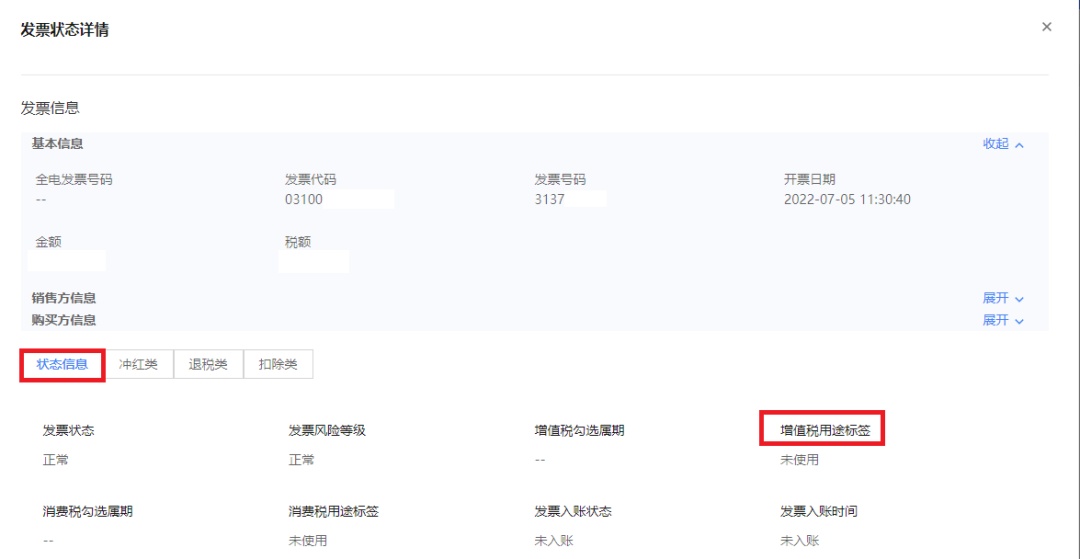Switch to the 状态信息 tab

point(62,364)
